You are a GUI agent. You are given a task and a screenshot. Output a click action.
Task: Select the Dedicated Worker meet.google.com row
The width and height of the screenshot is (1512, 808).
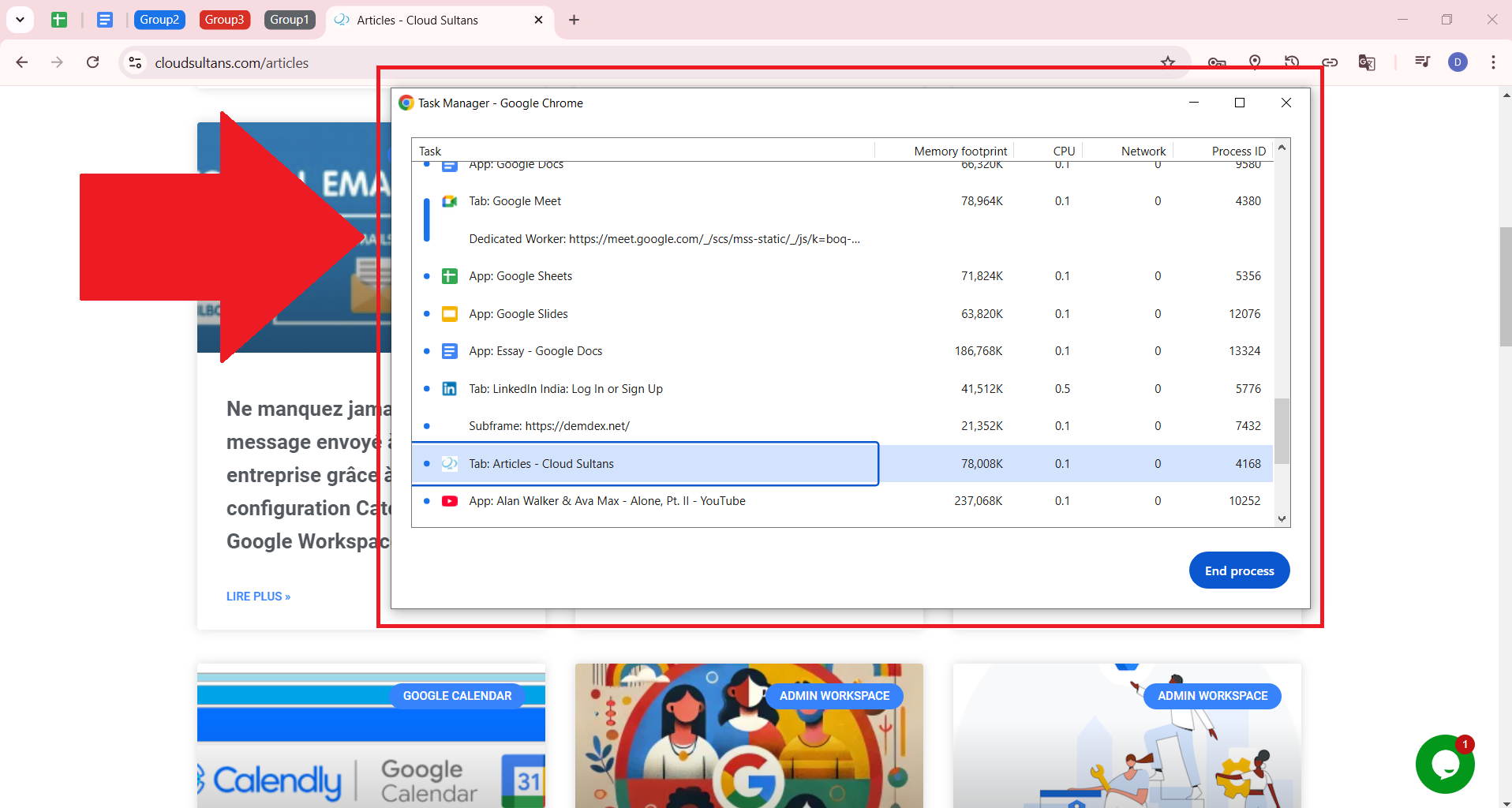[842, 239]
